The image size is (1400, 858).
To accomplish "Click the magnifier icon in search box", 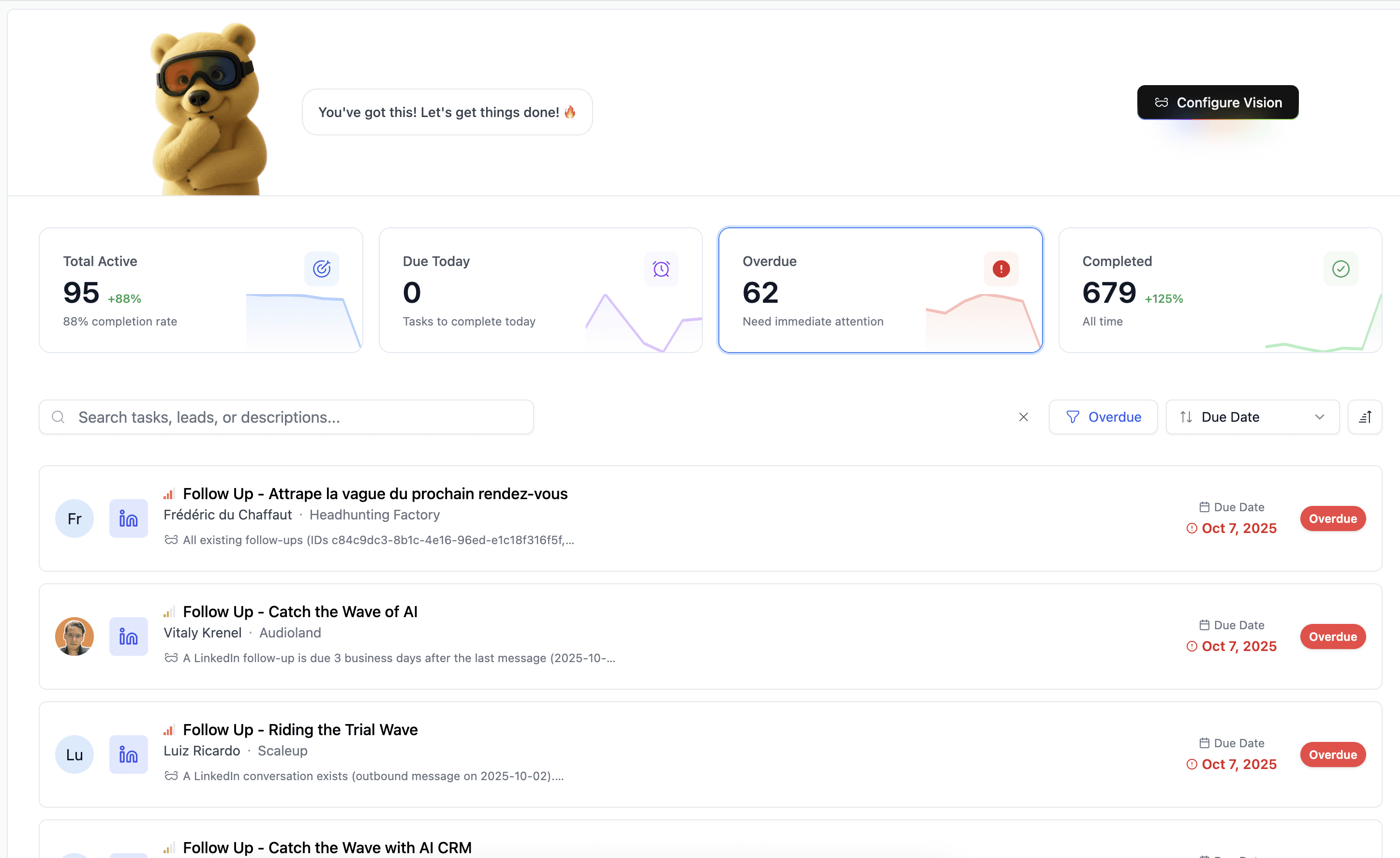I will click(x=58, y=417).
